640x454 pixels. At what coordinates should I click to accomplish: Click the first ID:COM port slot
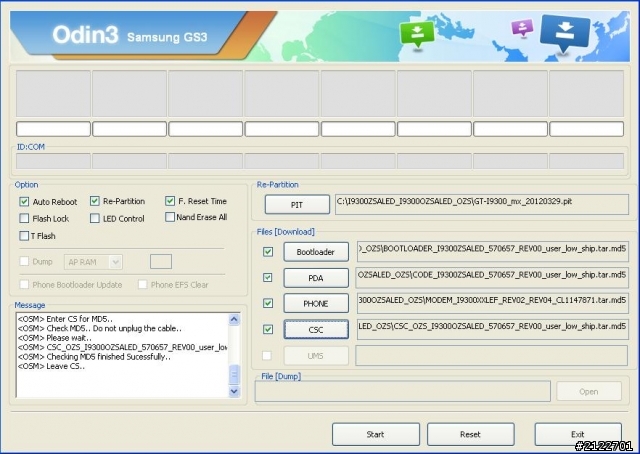[53, 161]
